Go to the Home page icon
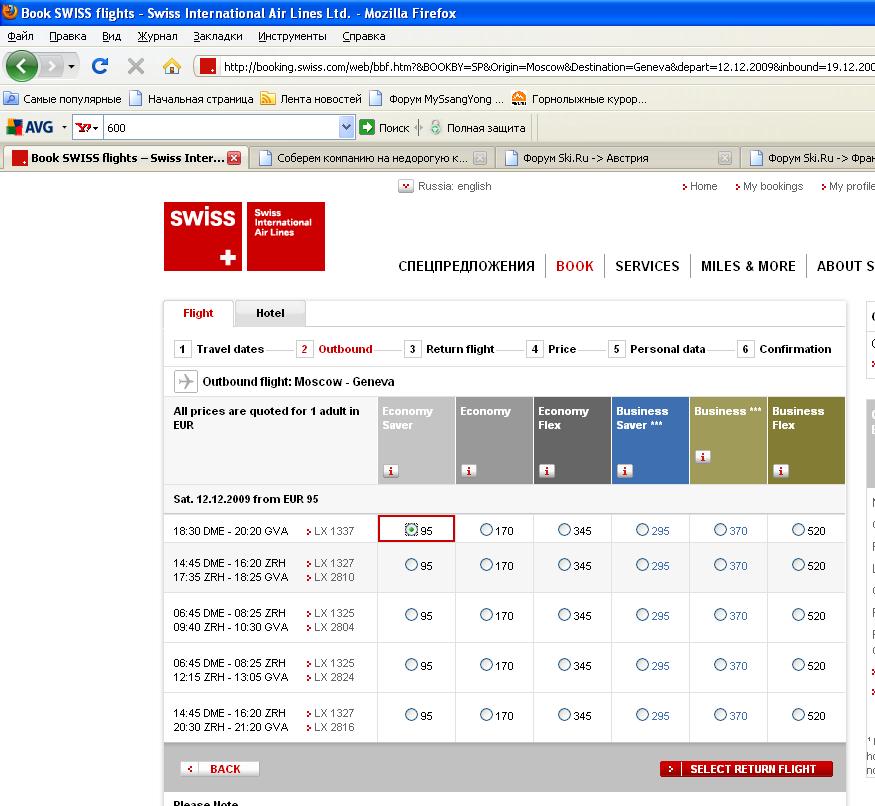 pyautogui.click(x=172, y=66)
